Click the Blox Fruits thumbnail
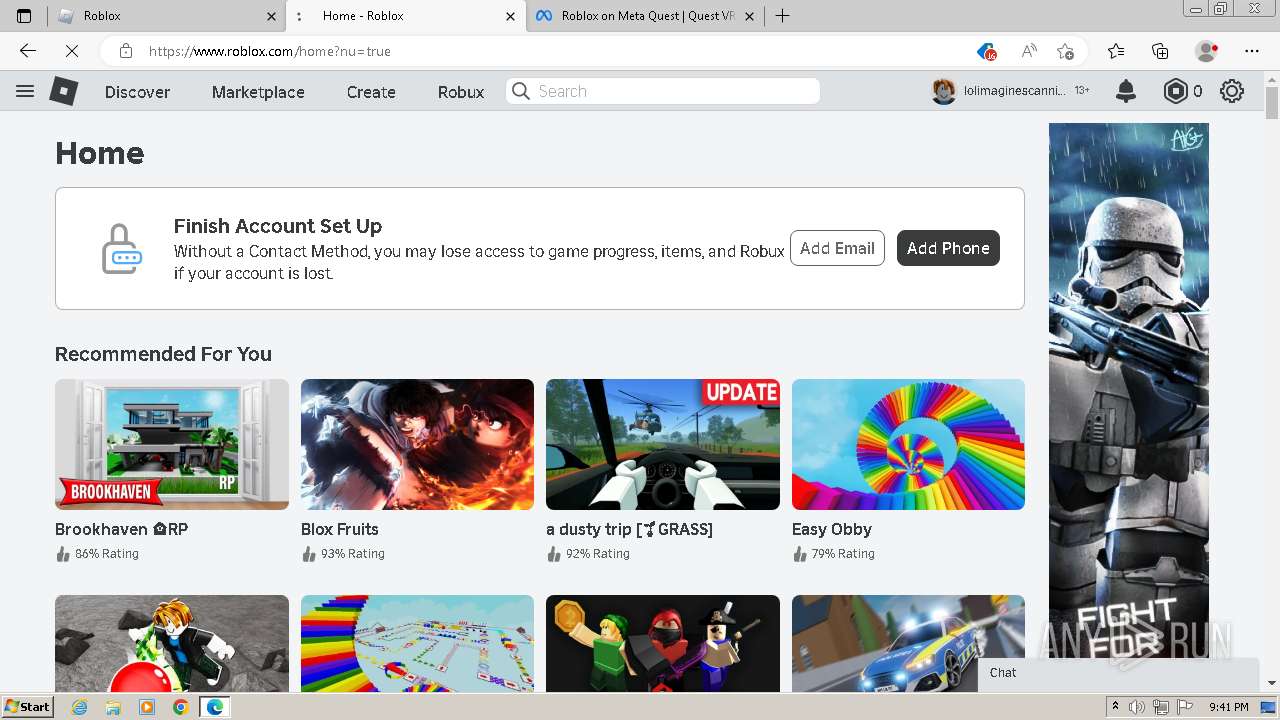This screenshot has width=1280, height=720. tap(417, 444)
